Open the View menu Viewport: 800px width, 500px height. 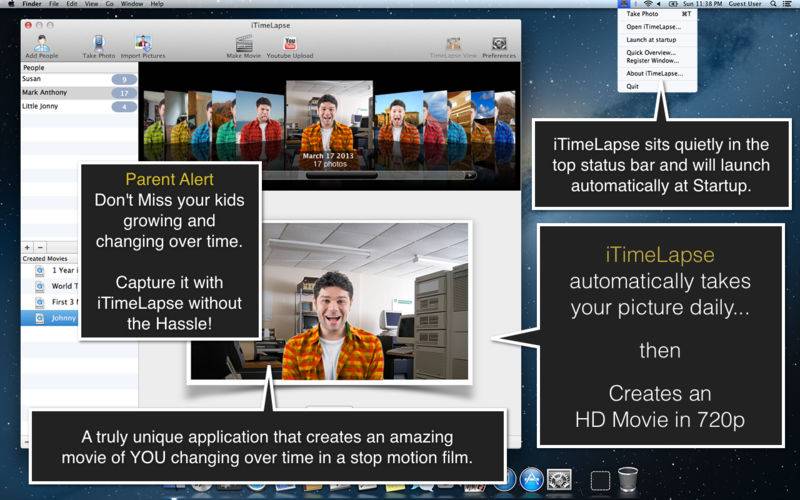(91, 4)
